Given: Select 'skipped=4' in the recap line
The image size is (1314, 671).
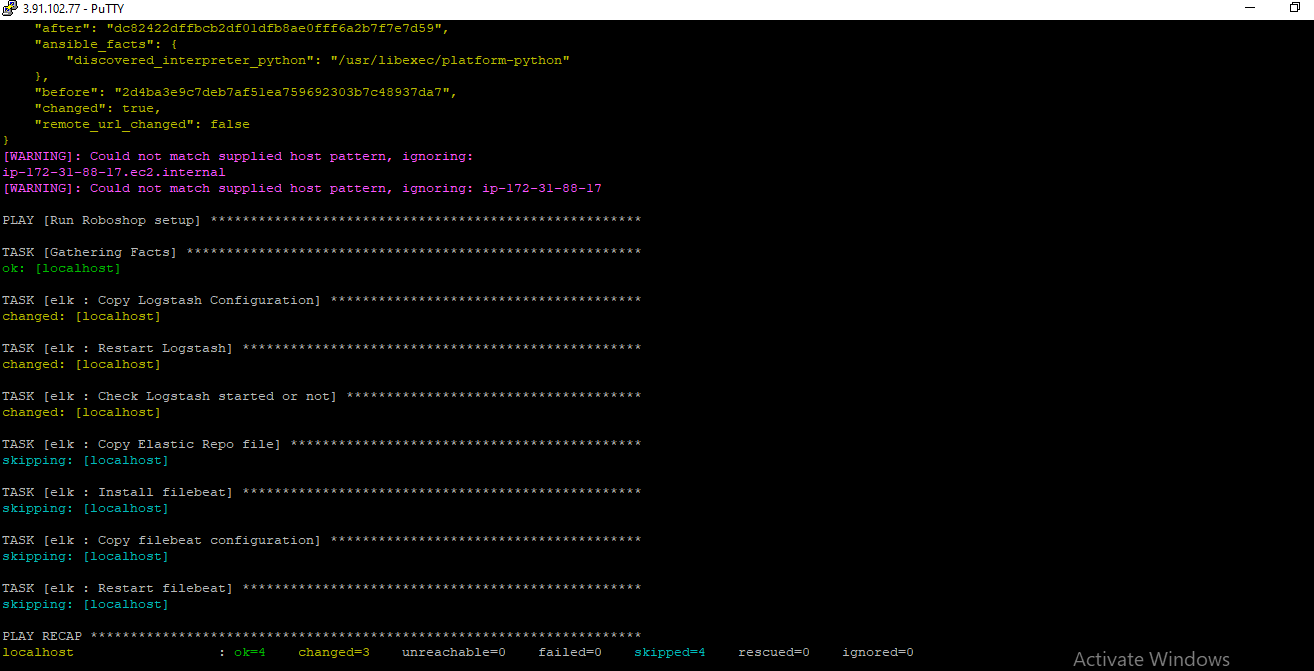Looking at the screenshot, I should click(x=669, y=651).
